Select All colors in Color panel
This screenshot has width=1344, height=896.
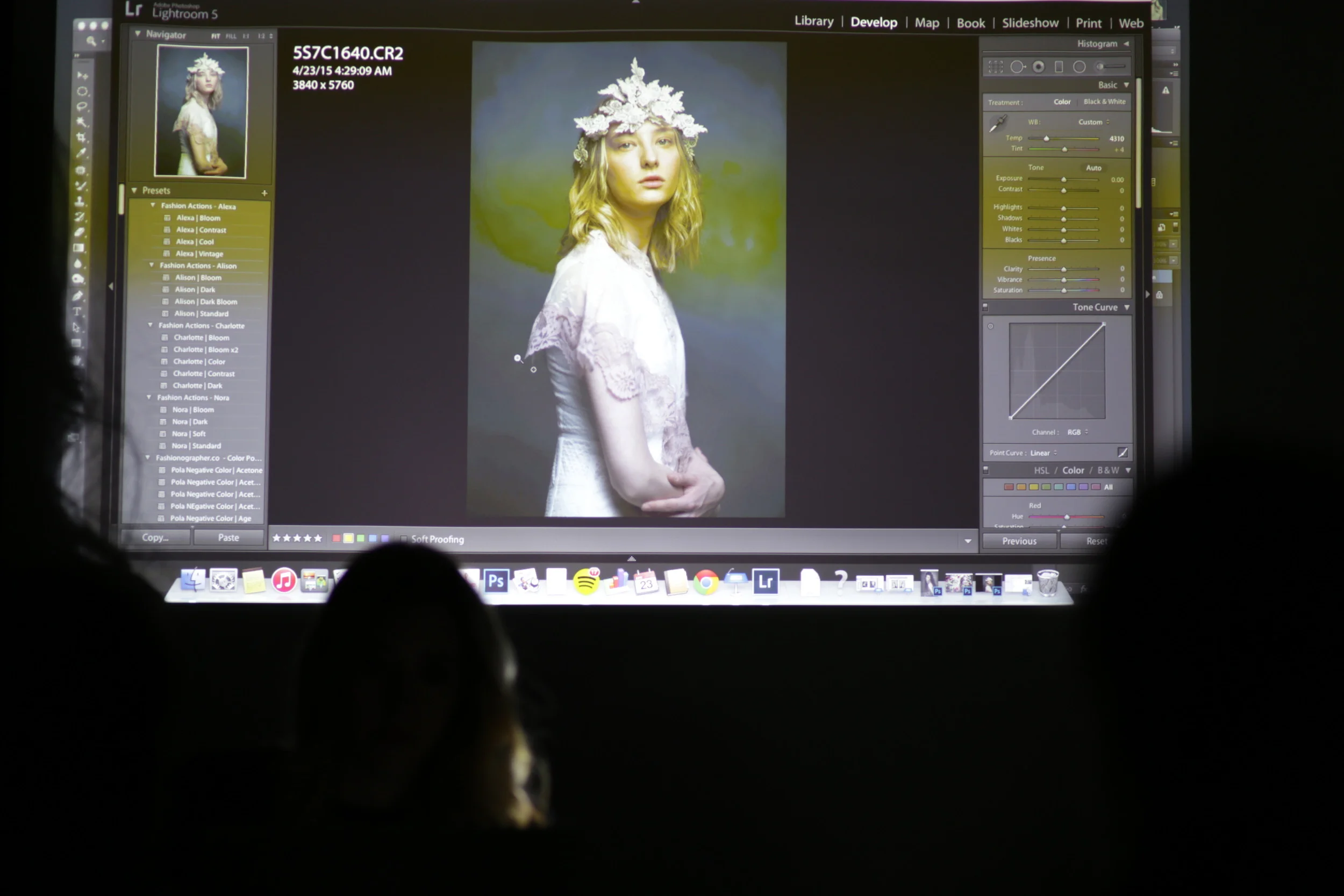[x=1108, y=487]
